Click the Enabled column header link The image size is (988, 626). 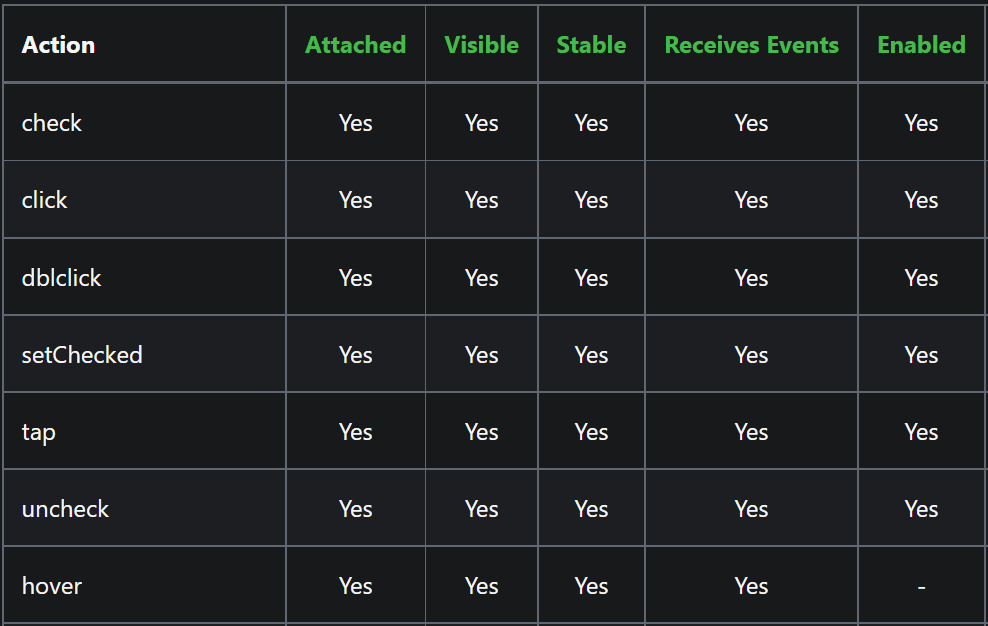[921, 45]
